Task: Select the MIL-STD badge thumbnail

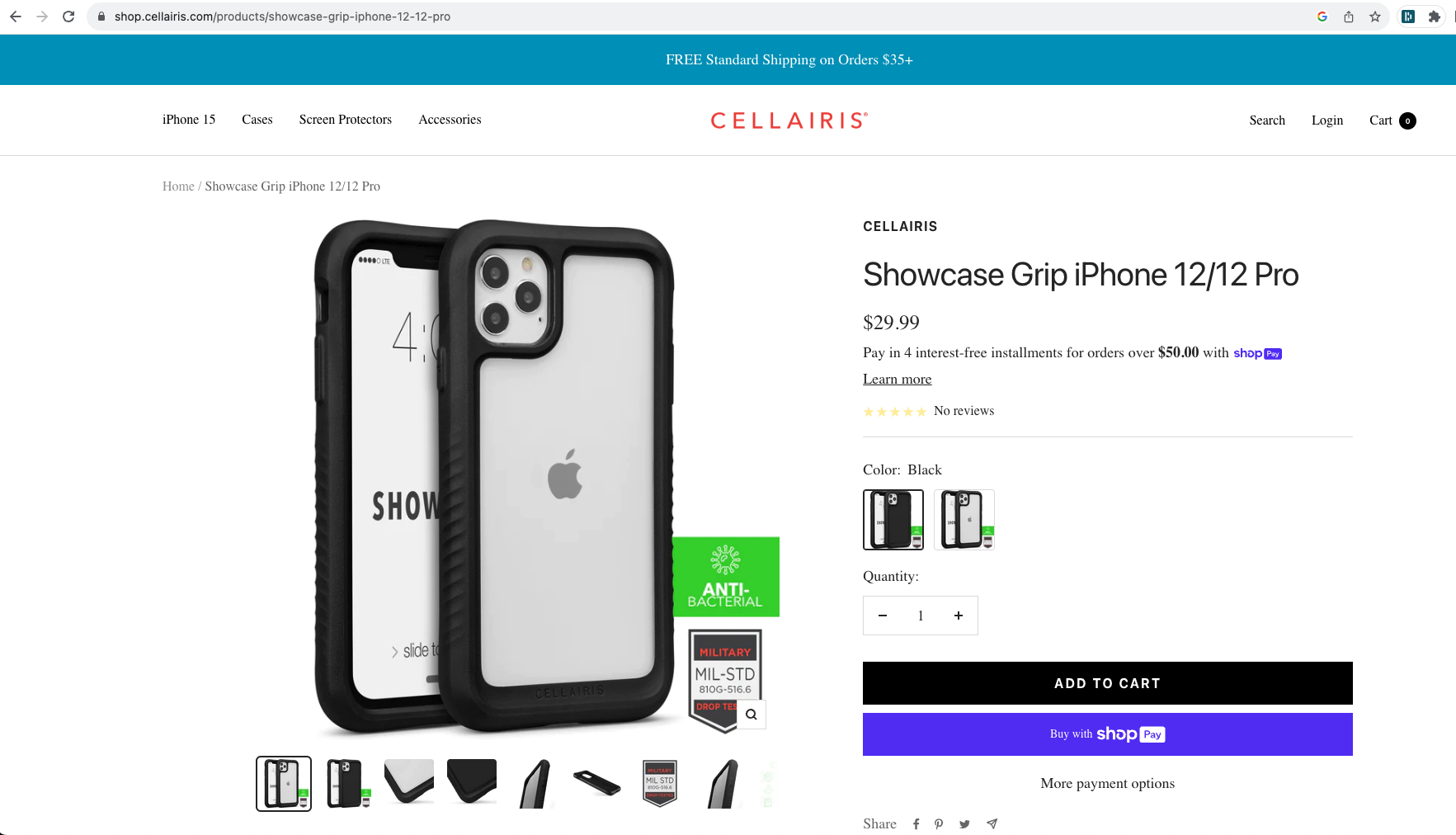Action: pos(659,782)
